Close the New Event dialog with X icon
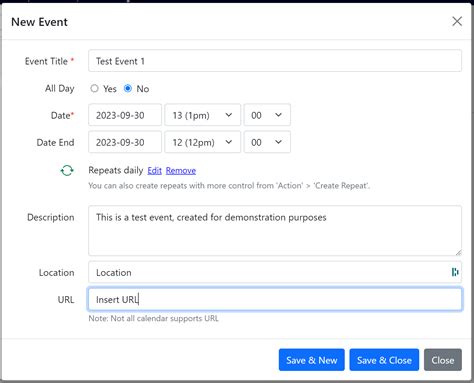474x383 pixels. [x=457, y=21]
